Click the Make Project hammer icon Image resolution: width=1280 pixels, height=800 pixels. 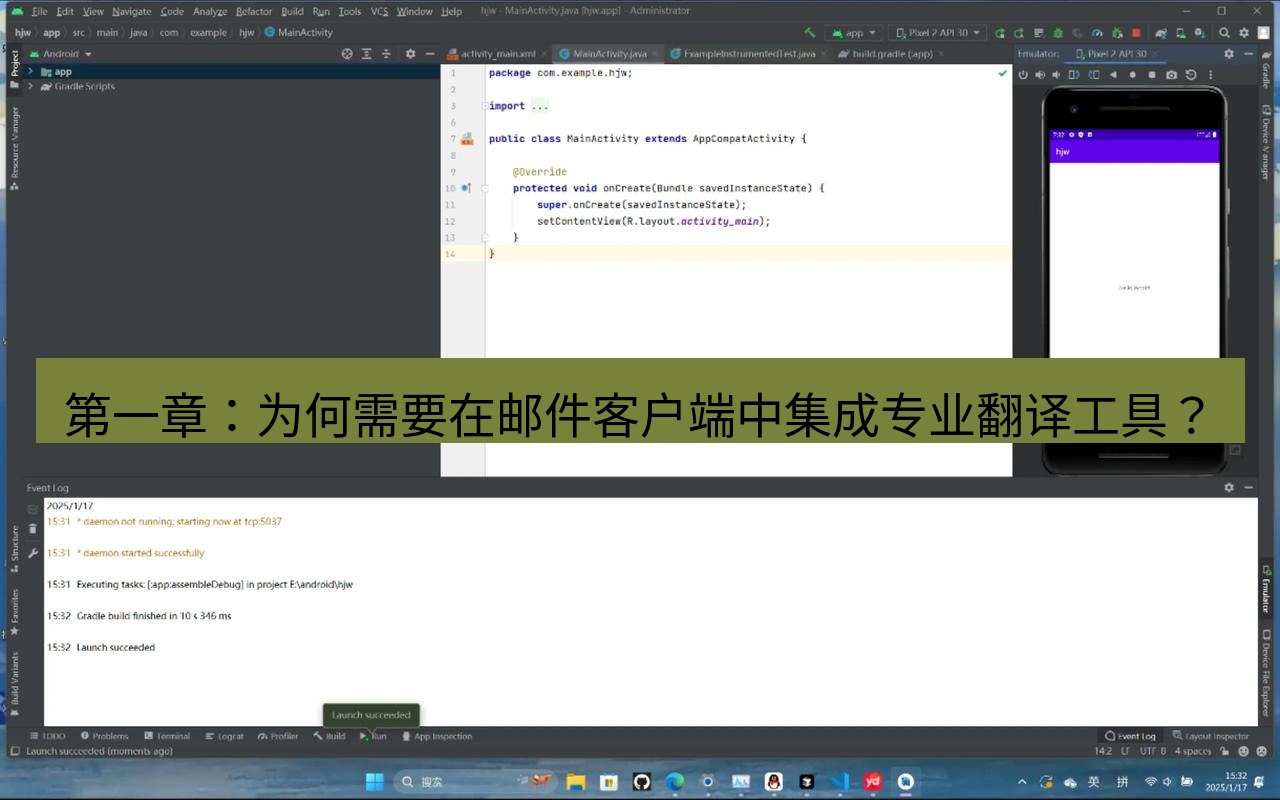click(810, 32)
